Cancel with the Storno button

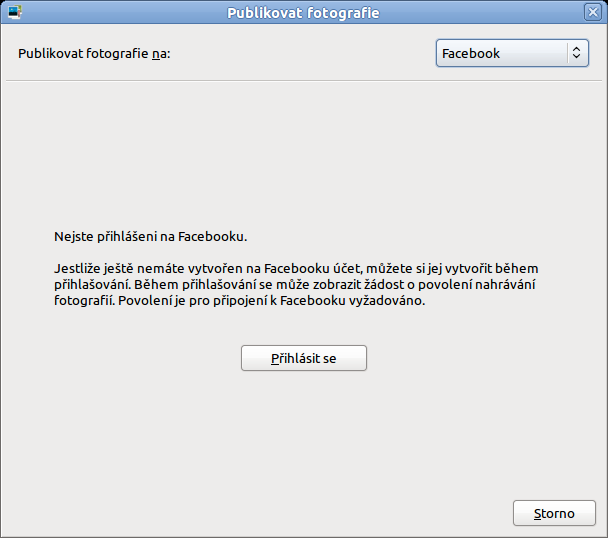[x=554, y=513]
